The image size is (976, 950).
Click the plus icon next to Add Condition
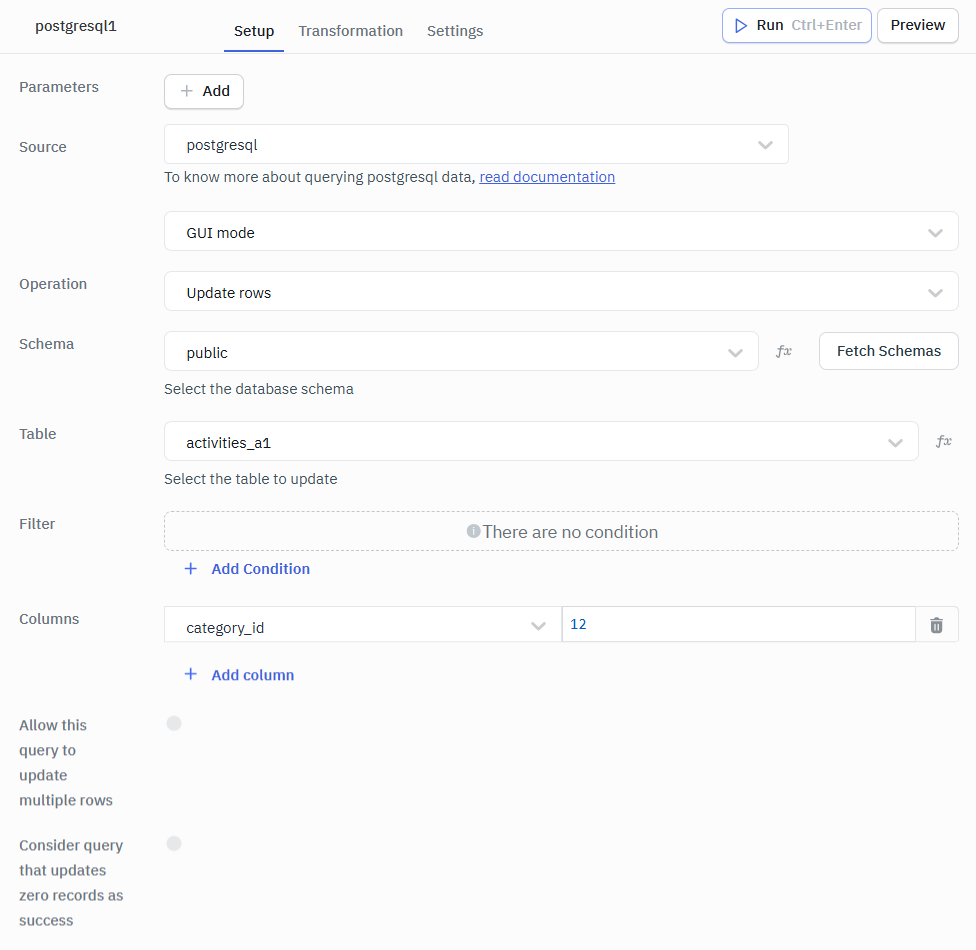point(191,568)
